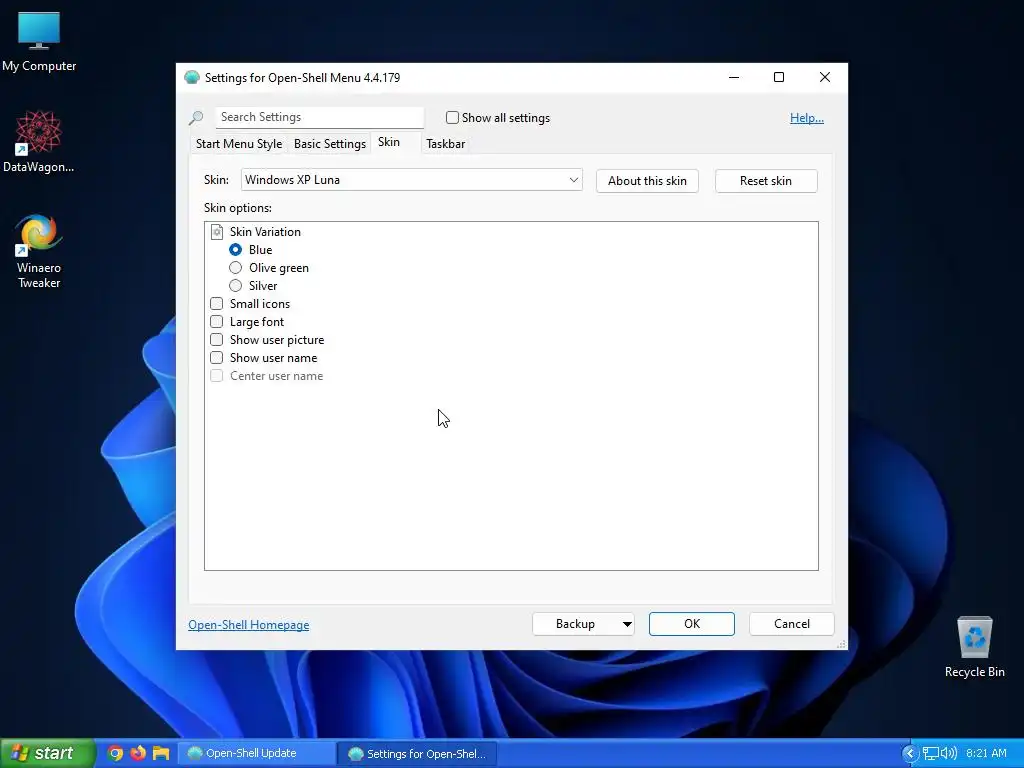Viewport: 1024px width, 768px height.
Task: Minimize the Open-Shell settings window
Action: [x=734, y=77]
